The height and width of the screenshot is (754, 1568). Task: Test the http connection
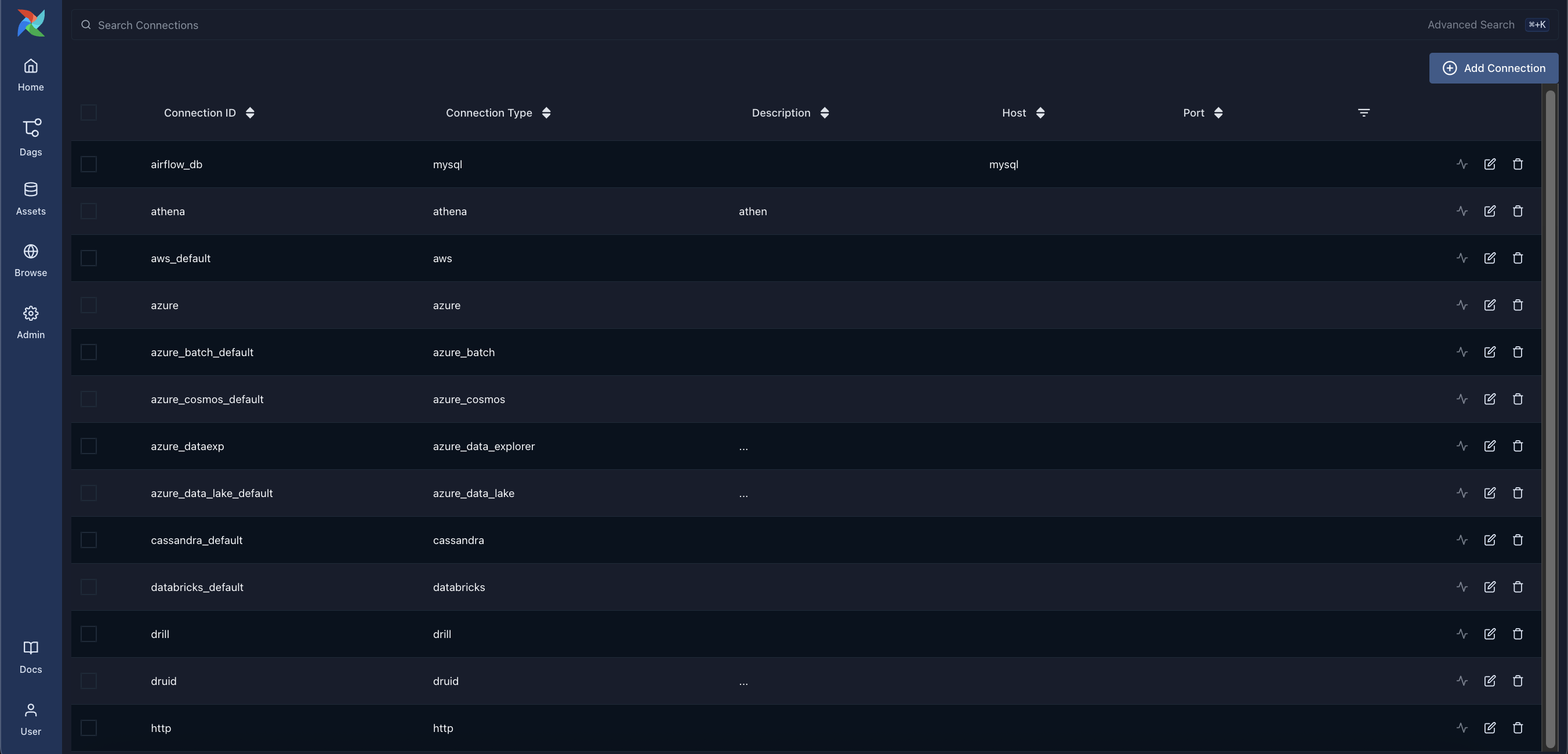(1461, 728)
